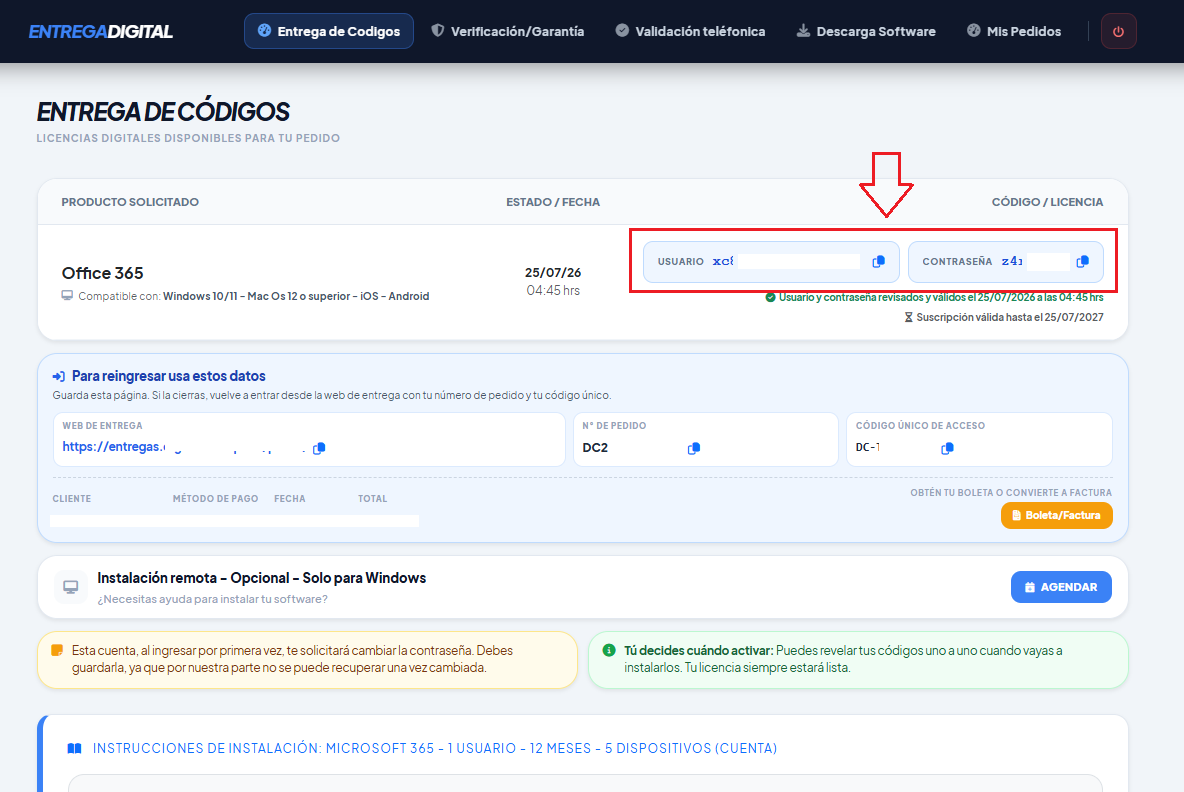Copy the Web de Entrega link
Image resolution: width=1184 pixels, height=792 pixels.
(319, 448)
